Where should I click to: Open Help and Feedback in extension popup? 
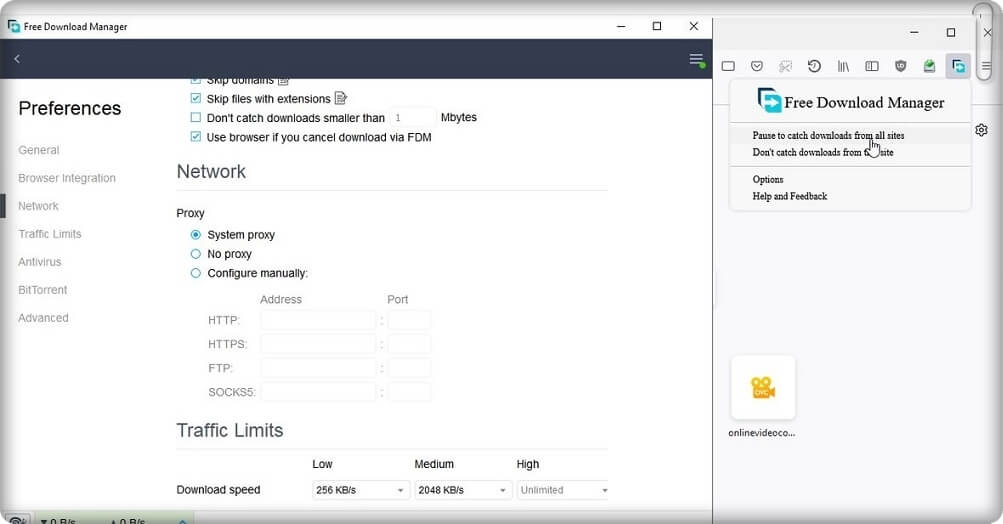pyautogui.click(x=789, y=196)
